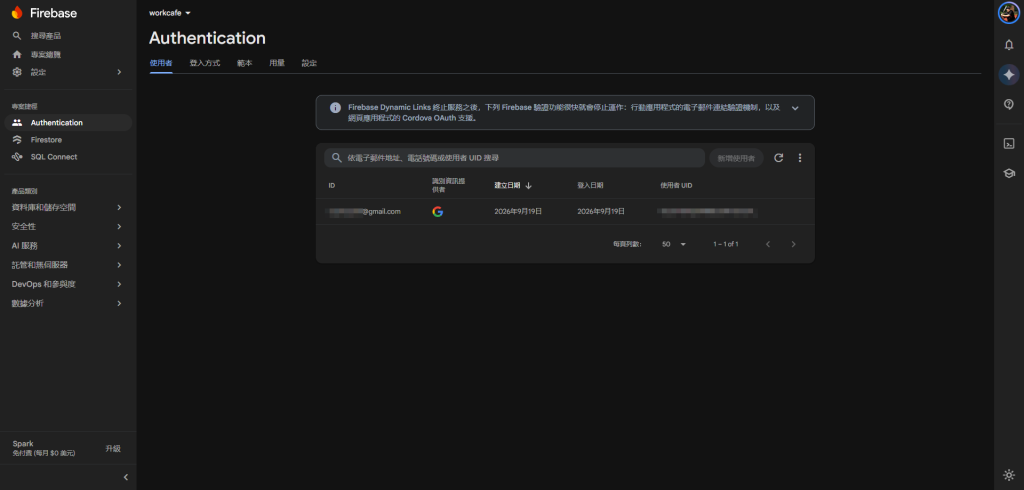Open the product search magnifier icon

click(x=17, y=36)
